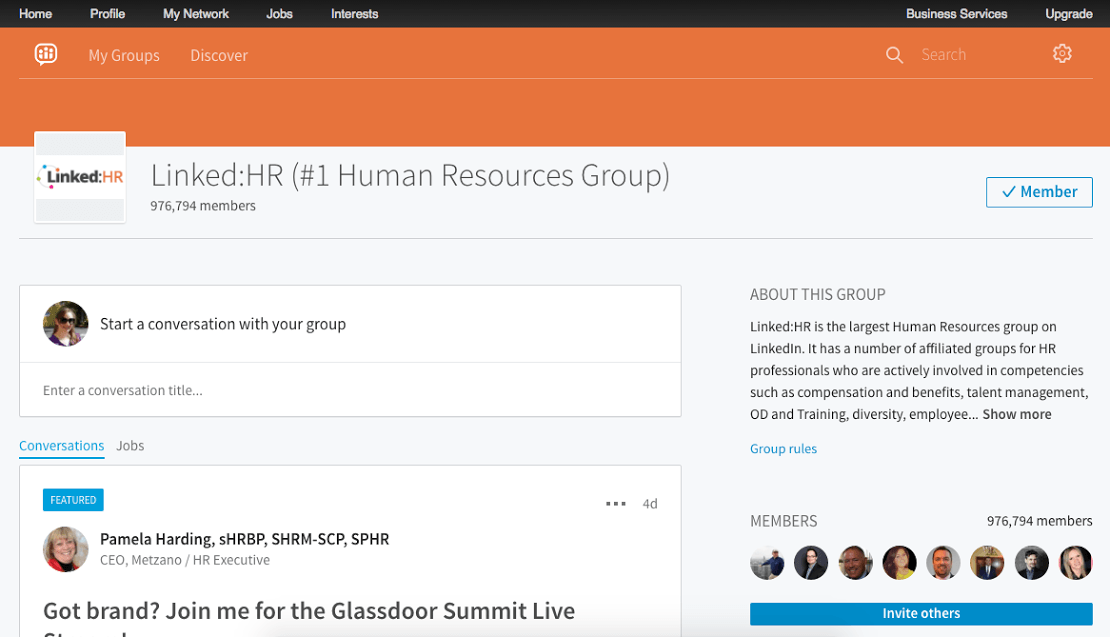Click CEO, Metzano / HR Executive subtitle
The height and width of the screenshot is (637, 1110).
pyautogui.click(x=185, y=560)
